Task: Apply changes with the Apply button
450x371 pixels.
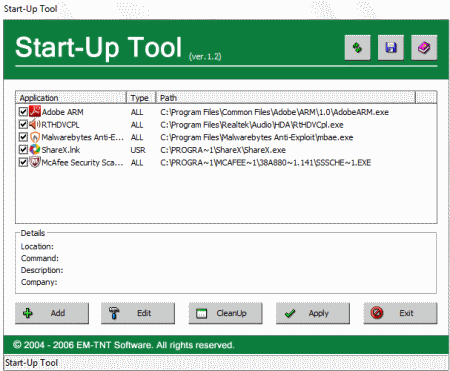Action: (313, 313)
